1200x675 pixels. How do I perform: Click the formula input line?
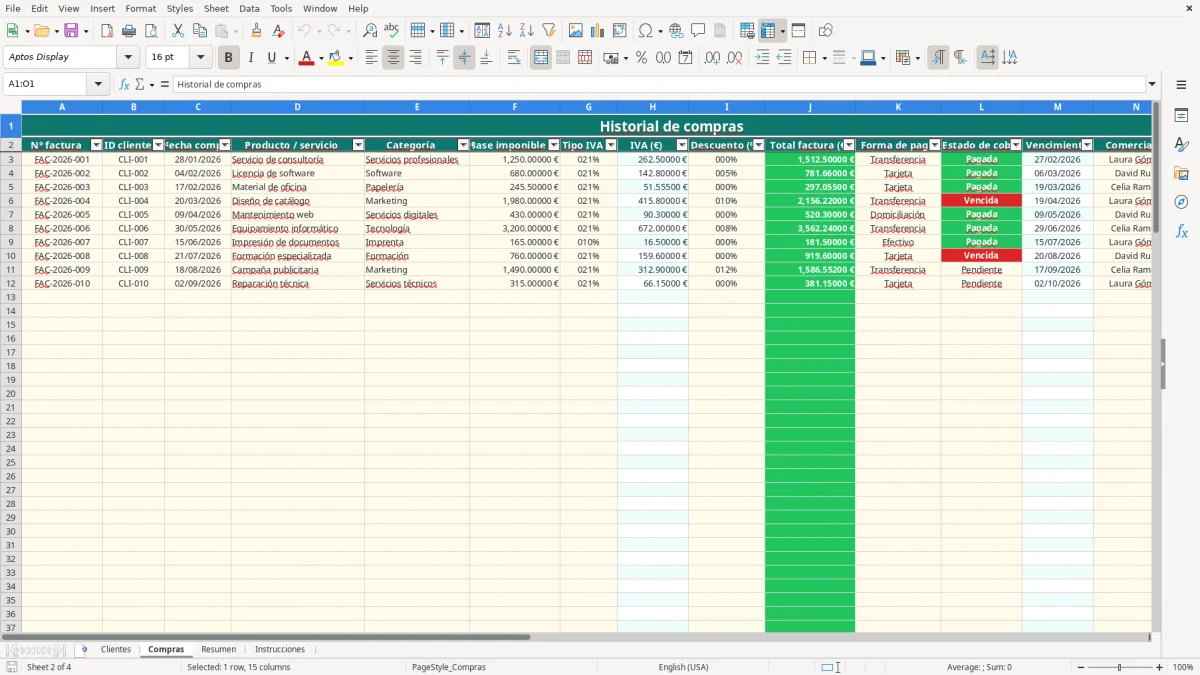point(659,85)
